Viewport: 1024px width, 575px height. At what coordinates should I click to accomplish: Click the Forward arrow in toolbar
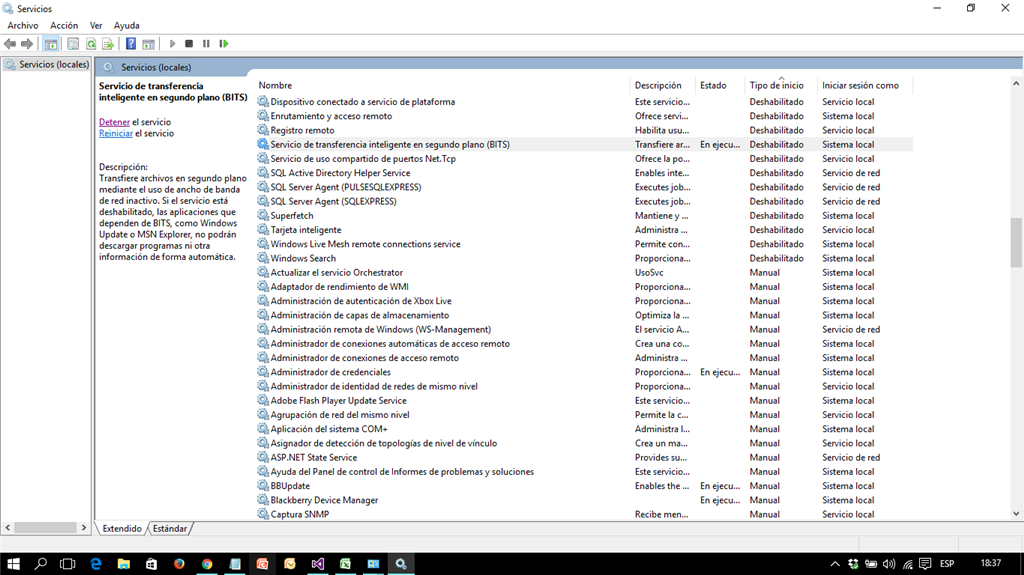tap(27, 44)
